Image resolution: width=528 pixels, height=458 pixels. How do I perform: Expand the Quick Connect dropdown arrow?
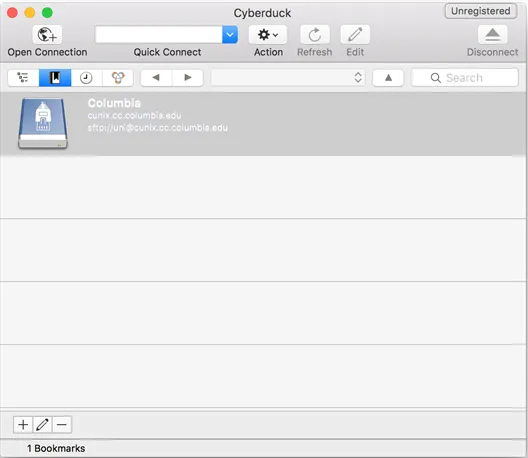point(230,34)
